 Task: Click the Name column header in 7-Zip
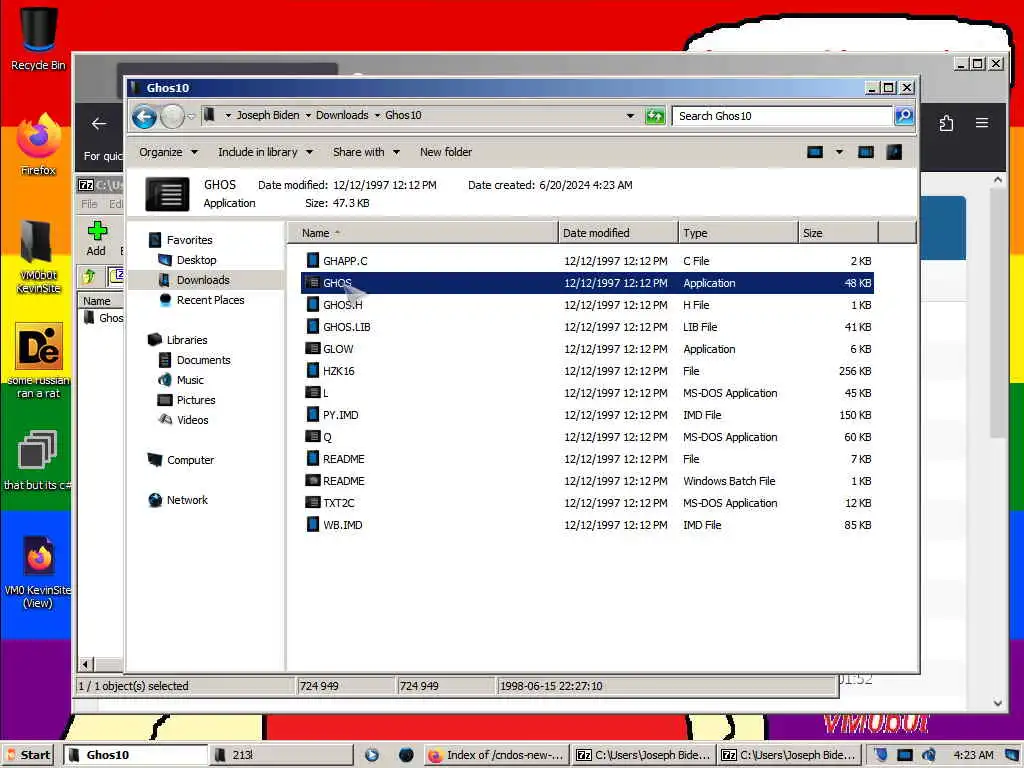101,301
